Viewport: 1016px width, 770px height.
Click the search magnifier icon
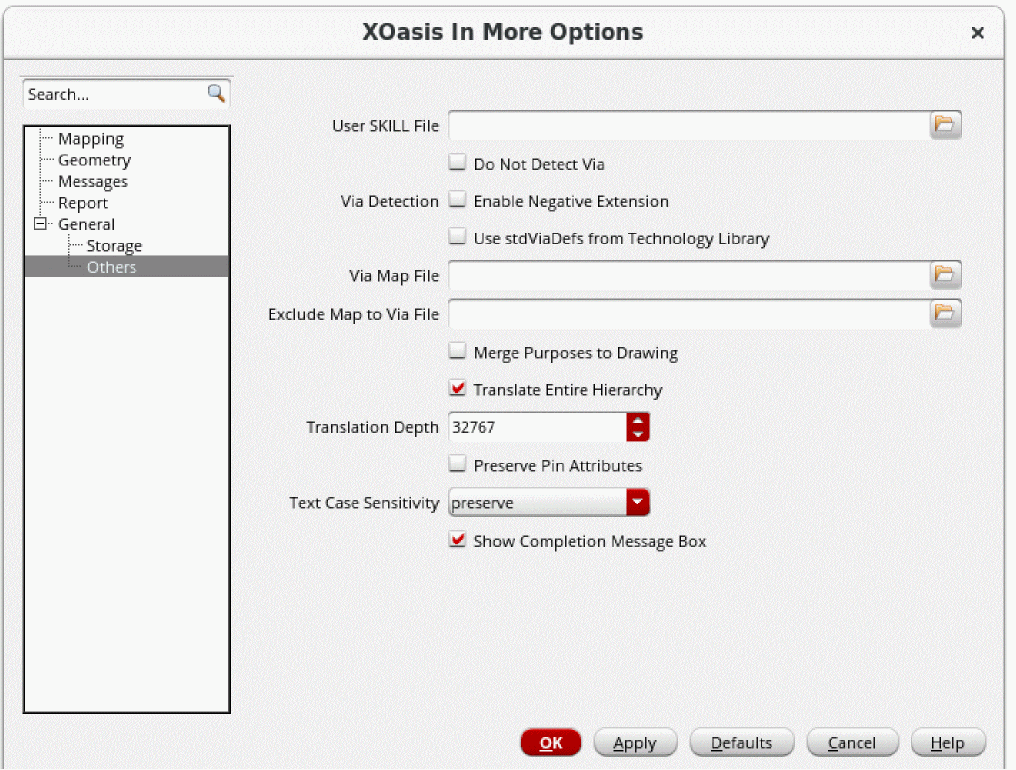[216, 93]
